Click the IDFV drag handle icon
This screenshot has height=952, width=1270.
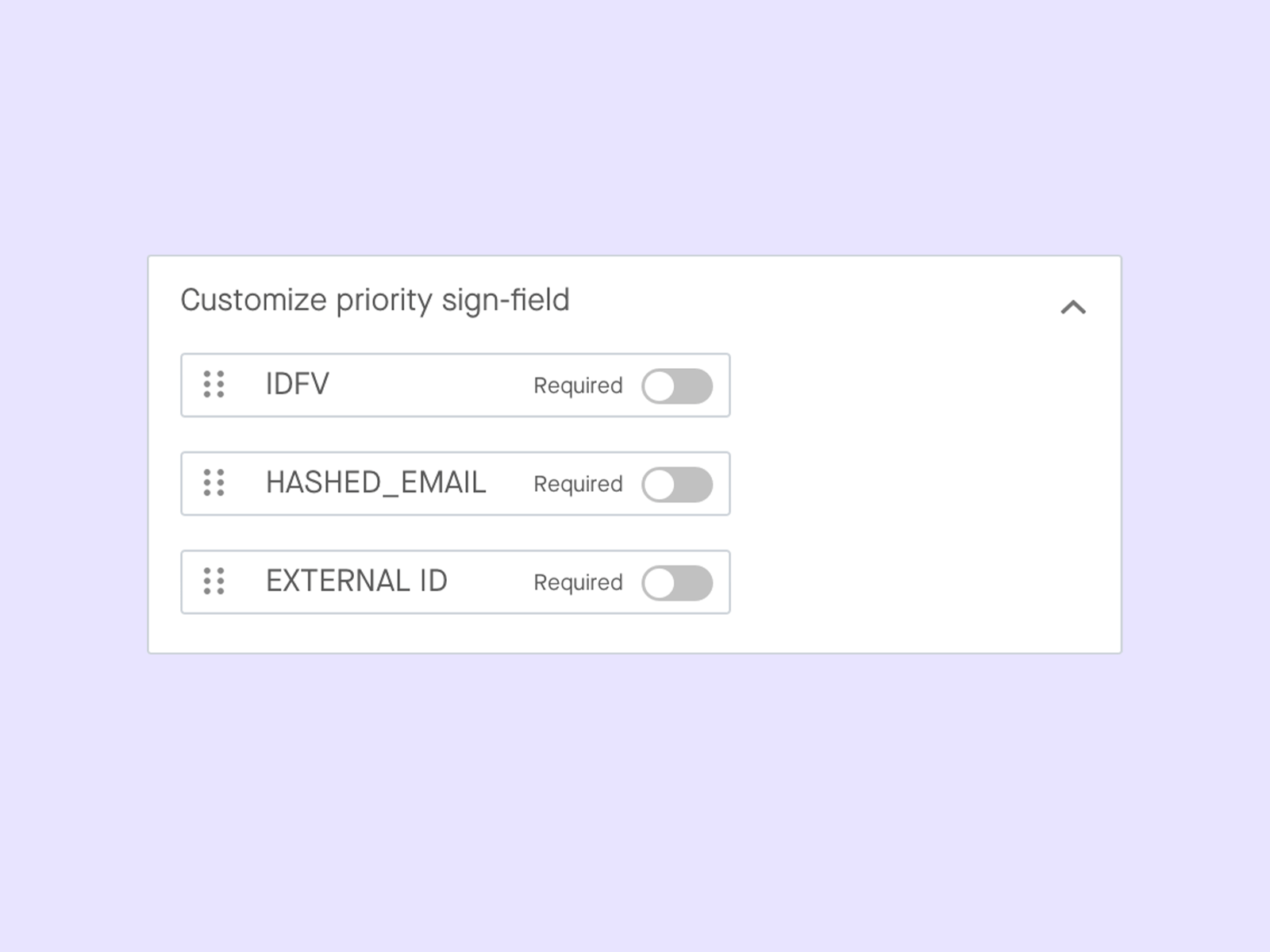tap(212, 386)
